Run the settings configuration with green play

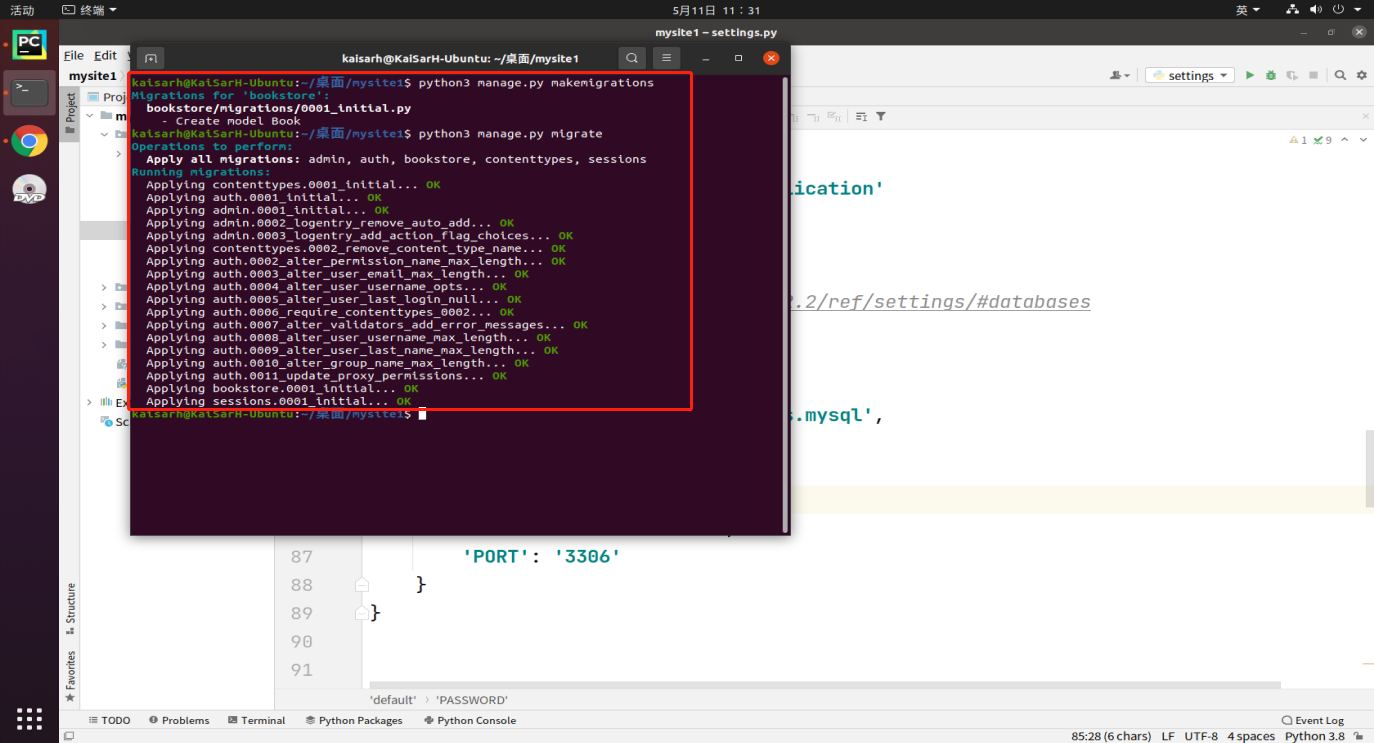coord(1249,75)
